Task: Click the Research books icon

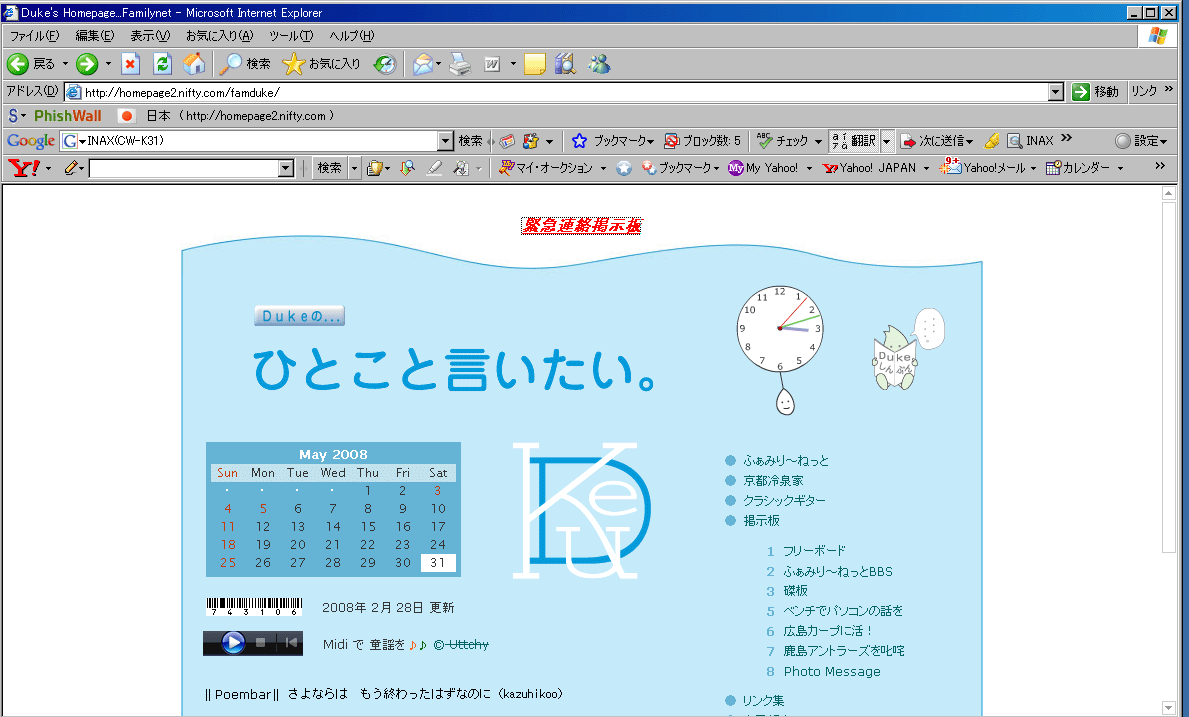Action: point(565,64)
